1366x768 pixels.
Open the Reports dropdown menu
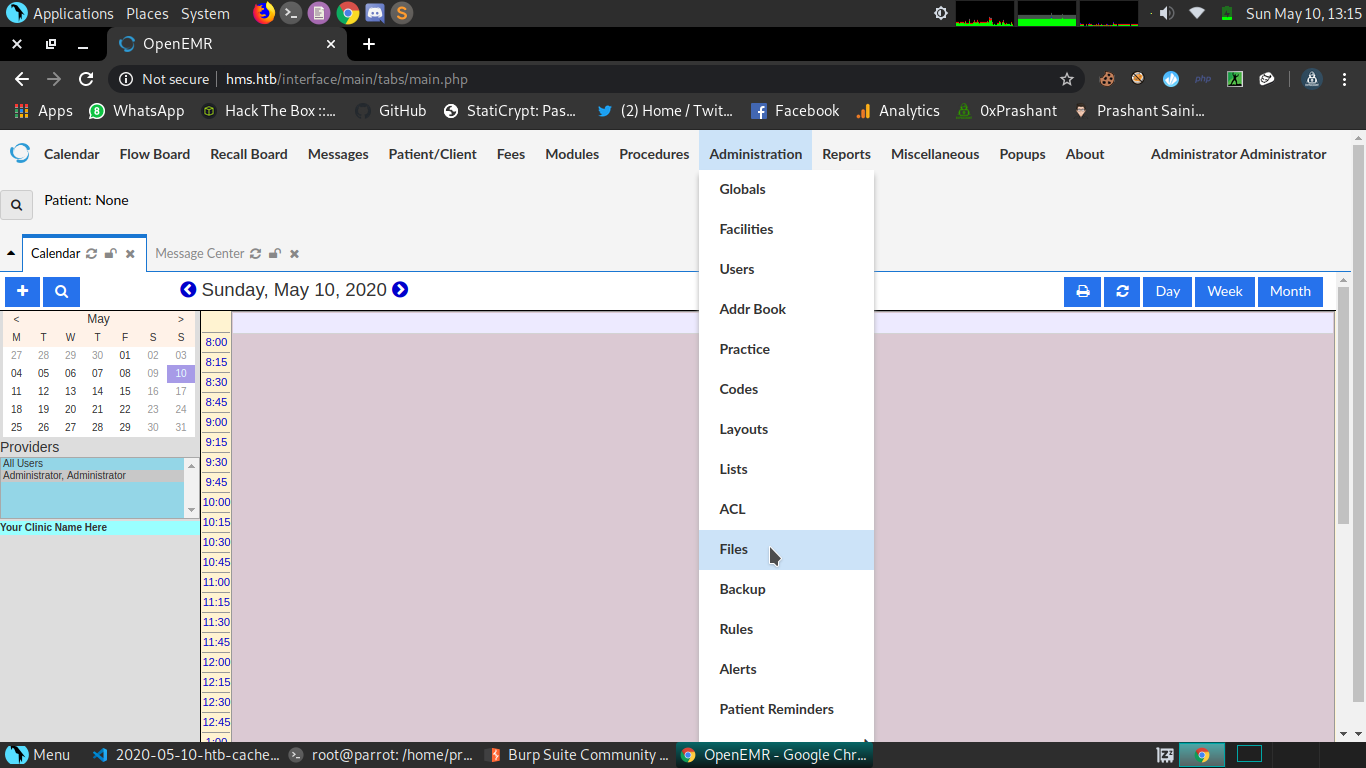pos(846,154)
